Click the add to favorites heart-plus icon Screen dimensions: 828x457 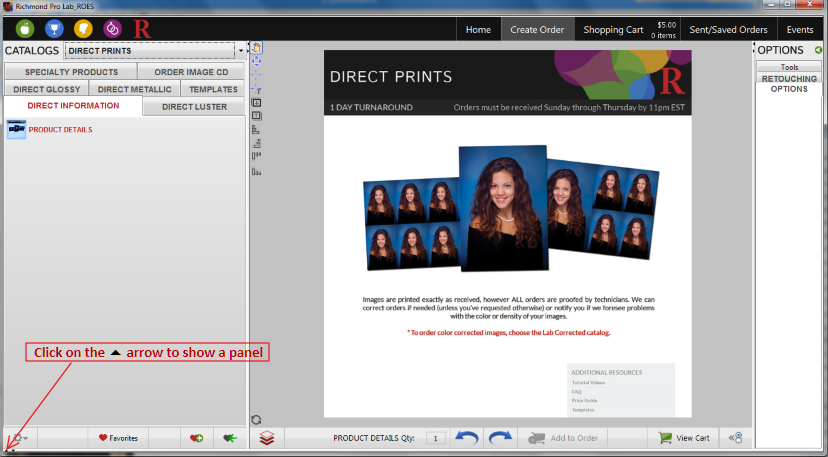point(196,438)
